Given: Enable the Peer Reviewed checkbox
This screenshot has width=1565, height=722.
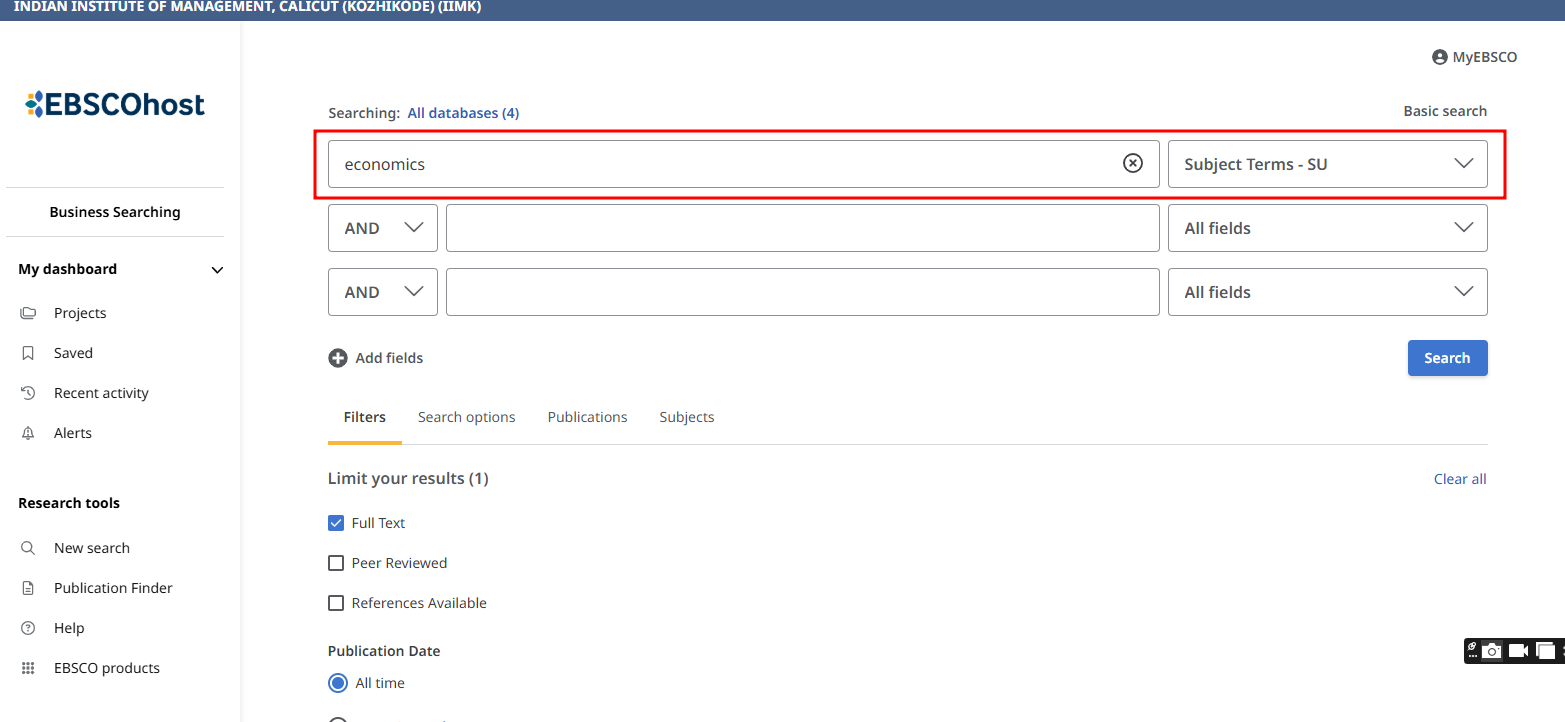Looking at the screenshot, I should click(x=336, y=563).
